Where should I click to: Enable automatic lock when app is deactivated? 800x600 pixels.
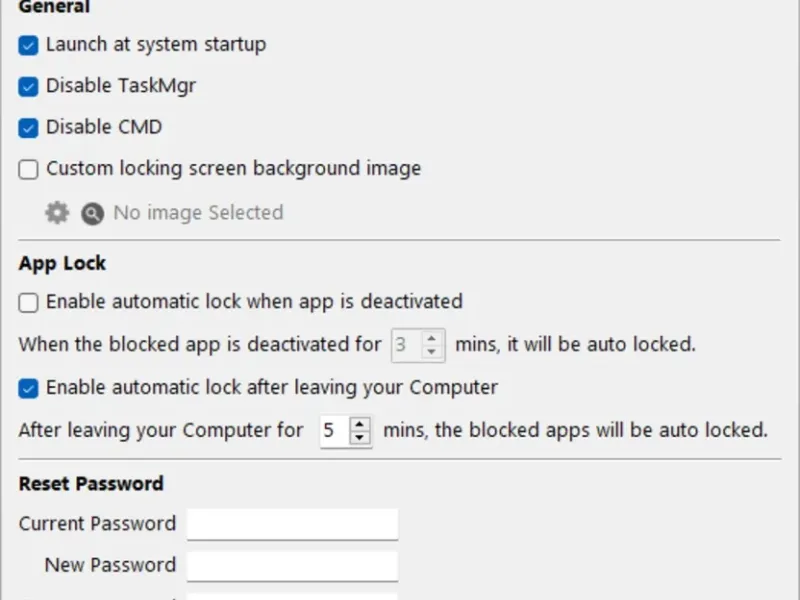pyautogui.click(x=28, y=302)
